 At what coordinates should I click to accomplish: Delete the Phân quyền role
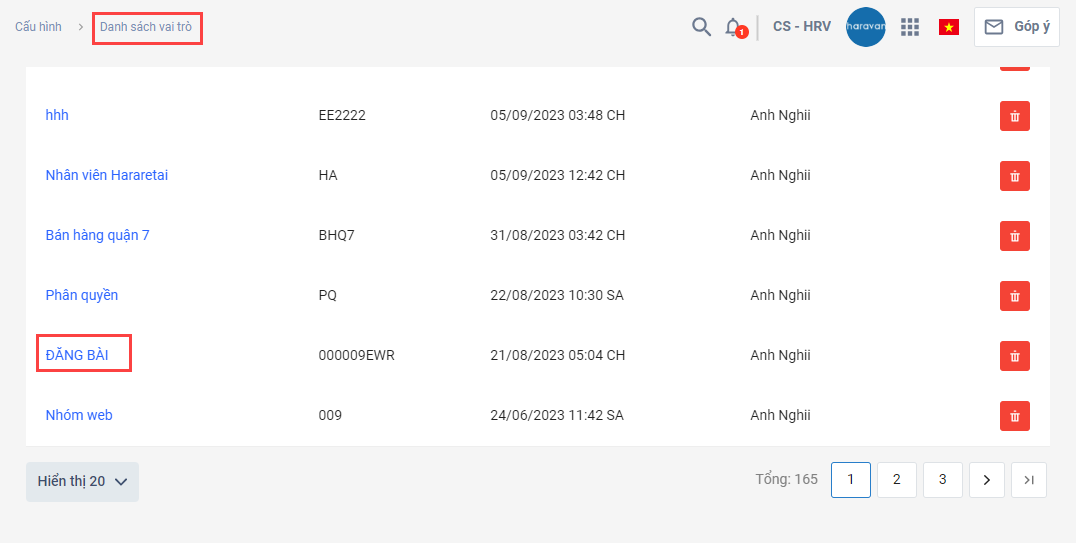point(1014,296)
